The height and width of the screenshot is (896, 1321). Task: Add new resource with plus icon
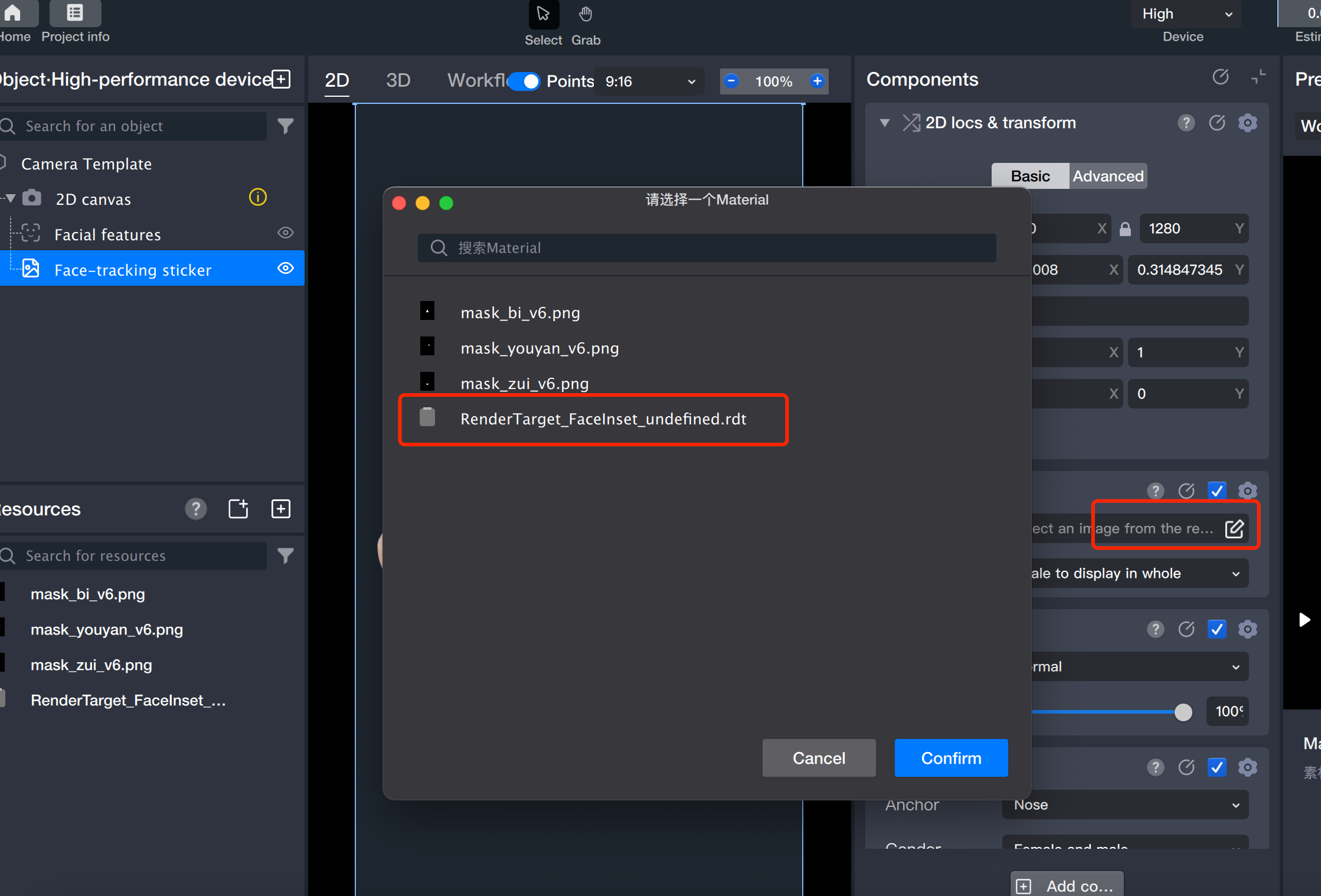[281, 509]
